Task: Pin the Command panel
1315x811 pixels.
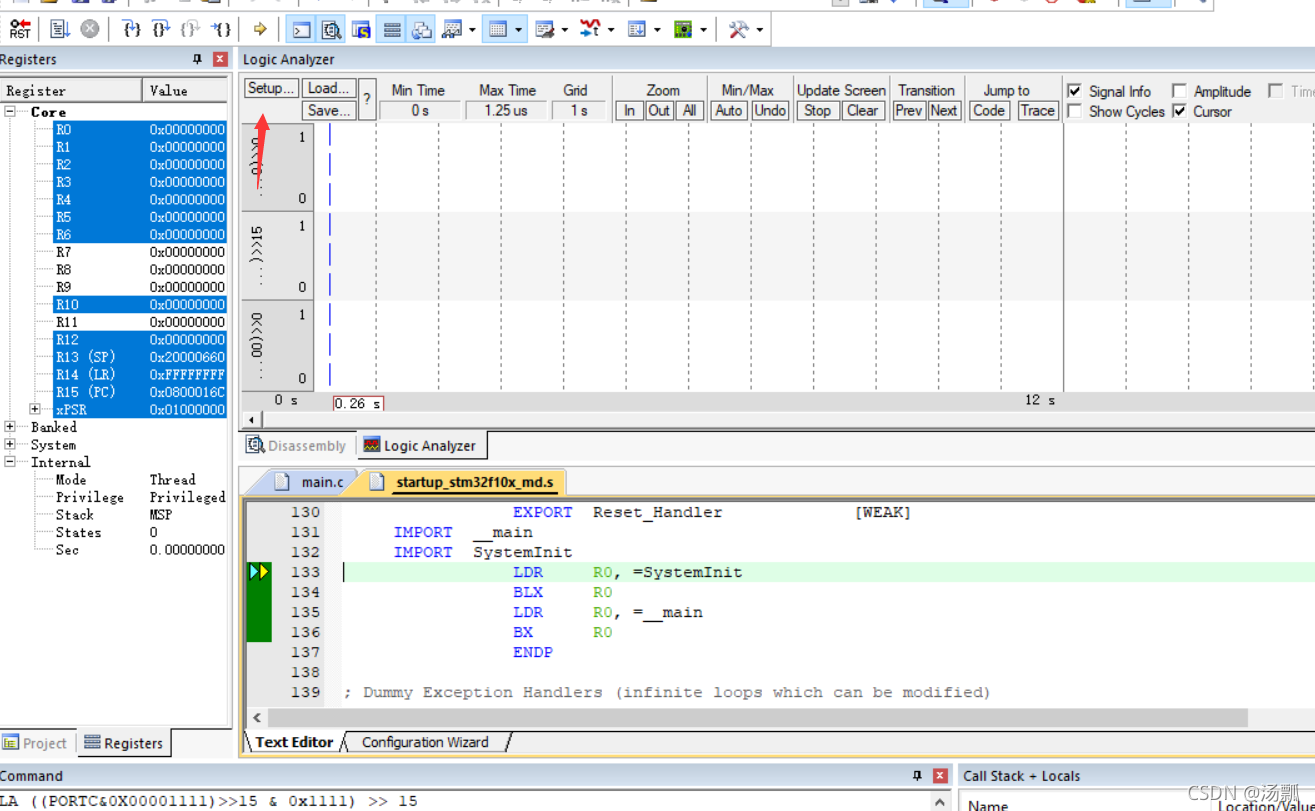Action: pyautogui.click(x=918, y=775)
